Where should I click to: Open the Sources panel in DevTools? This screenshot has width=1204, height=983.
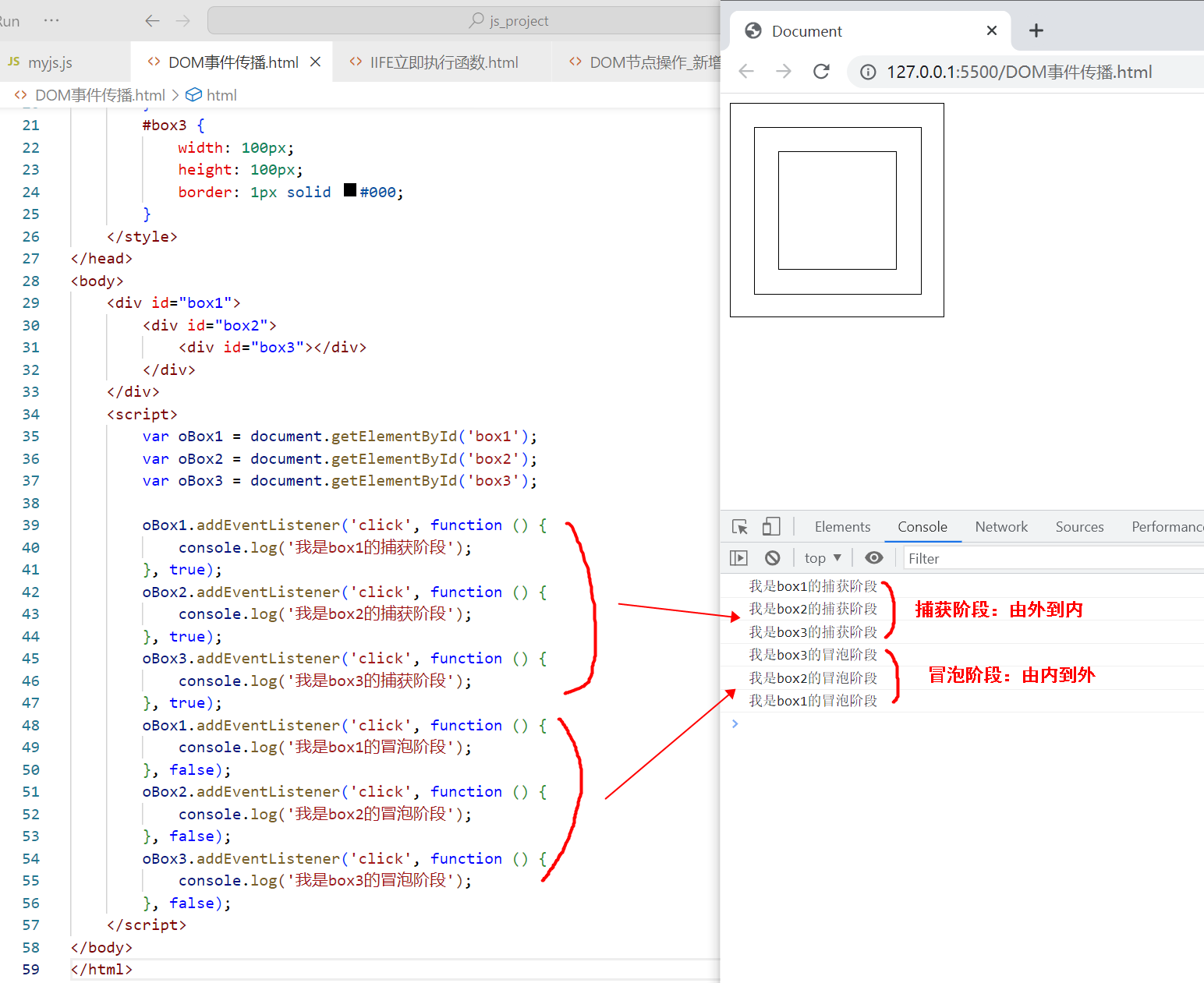pyautogui.click(x=1079, y=527)
